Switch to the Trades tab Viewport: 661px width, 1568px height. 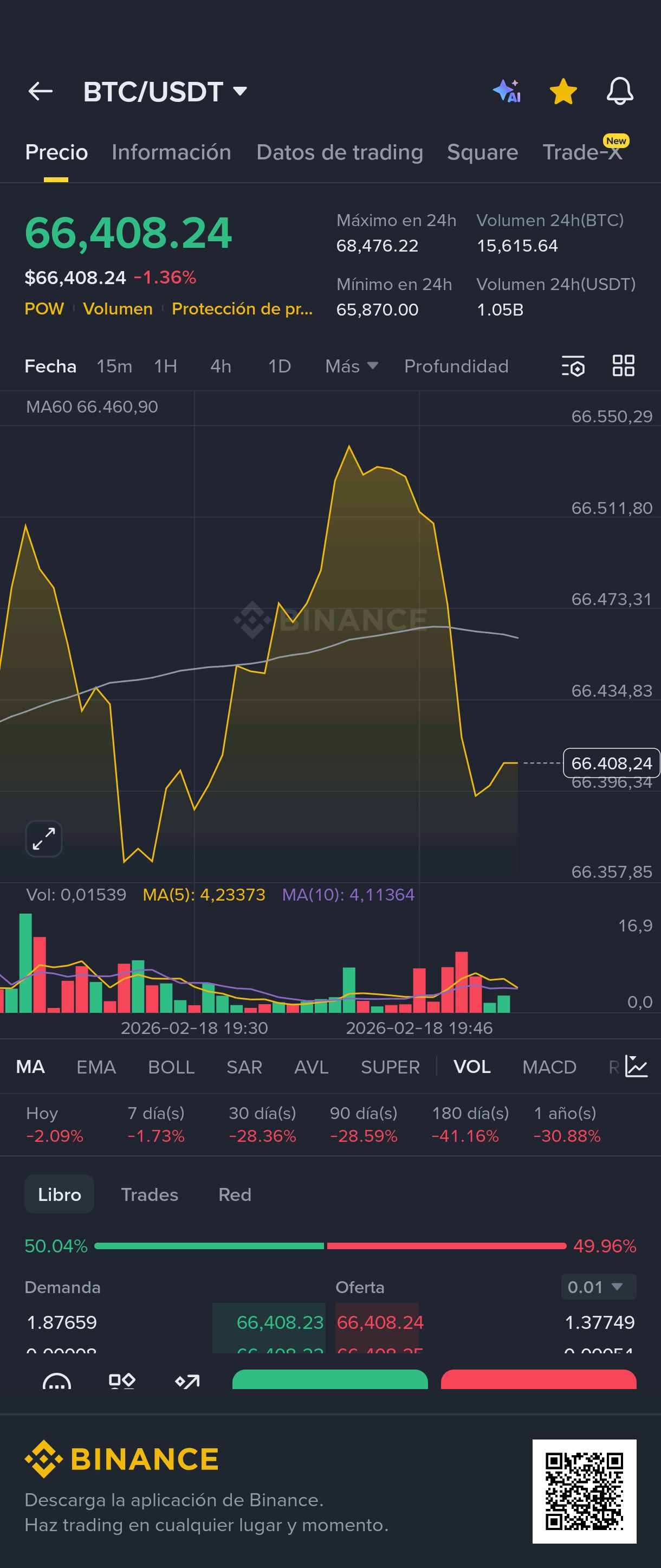tap(150, 1194)
